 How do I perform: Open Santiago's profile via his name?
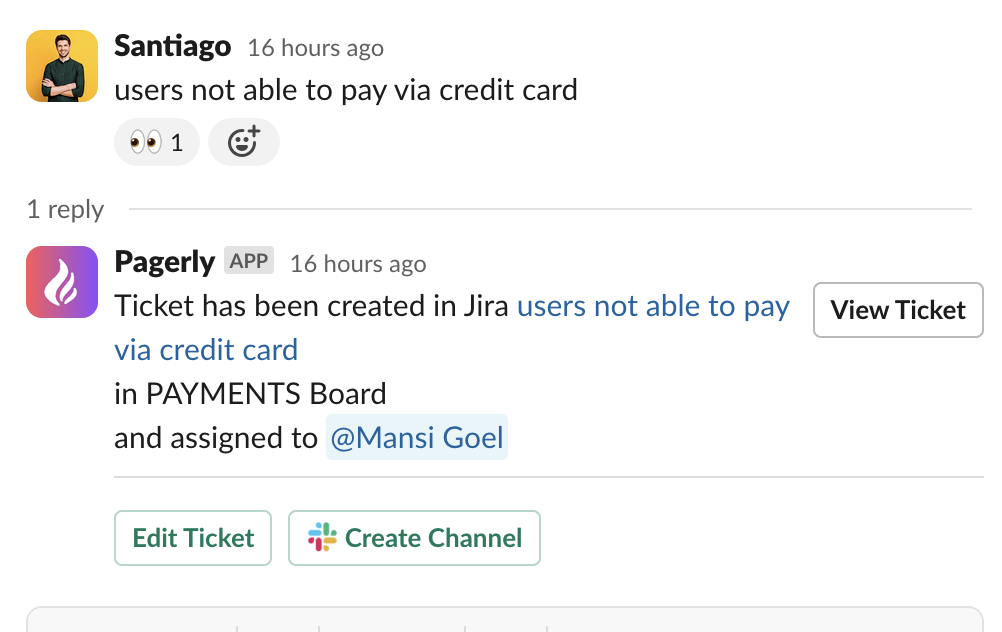(172, 46)
